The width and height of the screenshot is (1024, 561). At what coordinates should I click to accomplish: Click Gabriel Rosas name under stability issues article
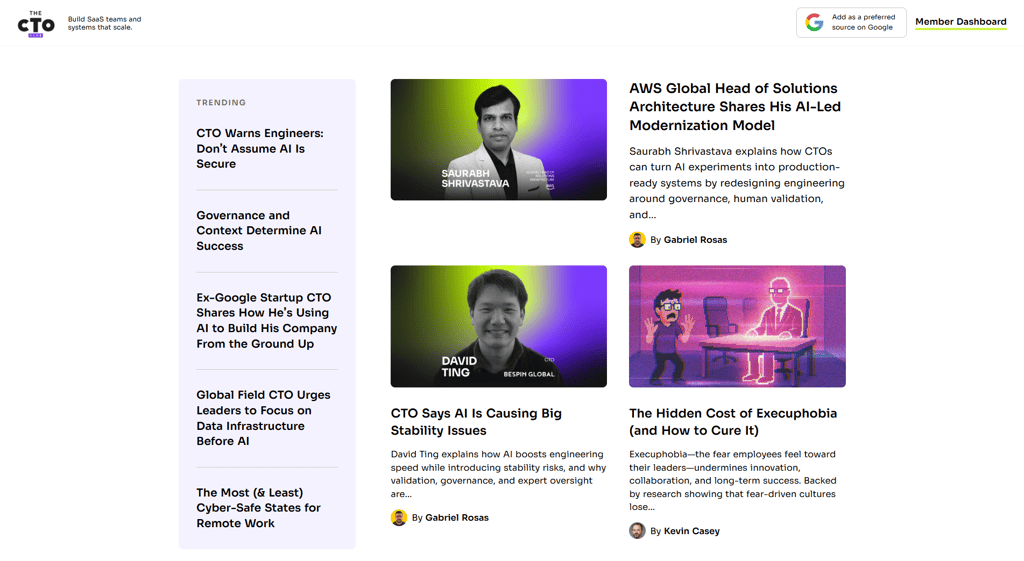pyautogui.click(x=456, y=517)
